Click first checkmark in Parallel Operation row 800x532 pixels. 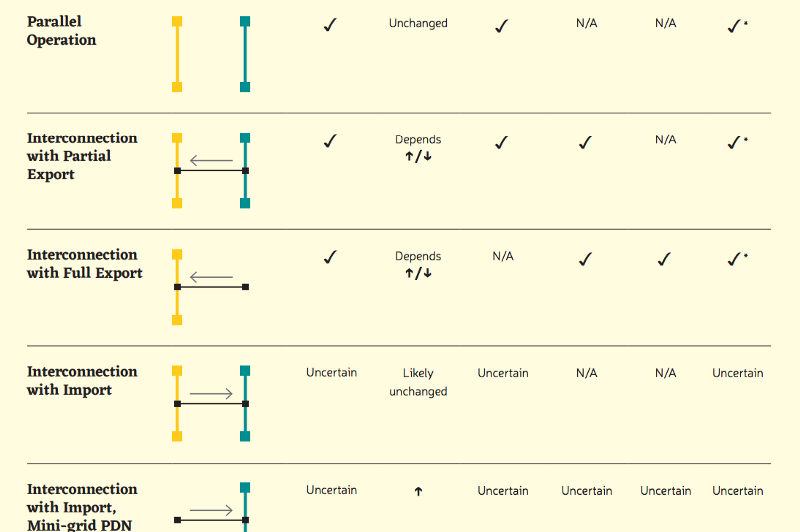331,24
